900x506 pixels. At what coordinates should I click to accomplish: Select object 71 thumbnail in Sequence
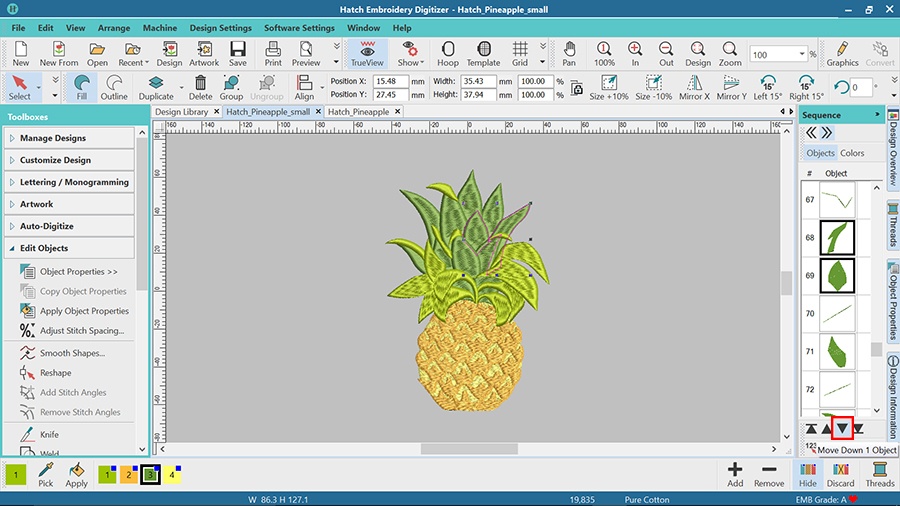coord(836,351)
